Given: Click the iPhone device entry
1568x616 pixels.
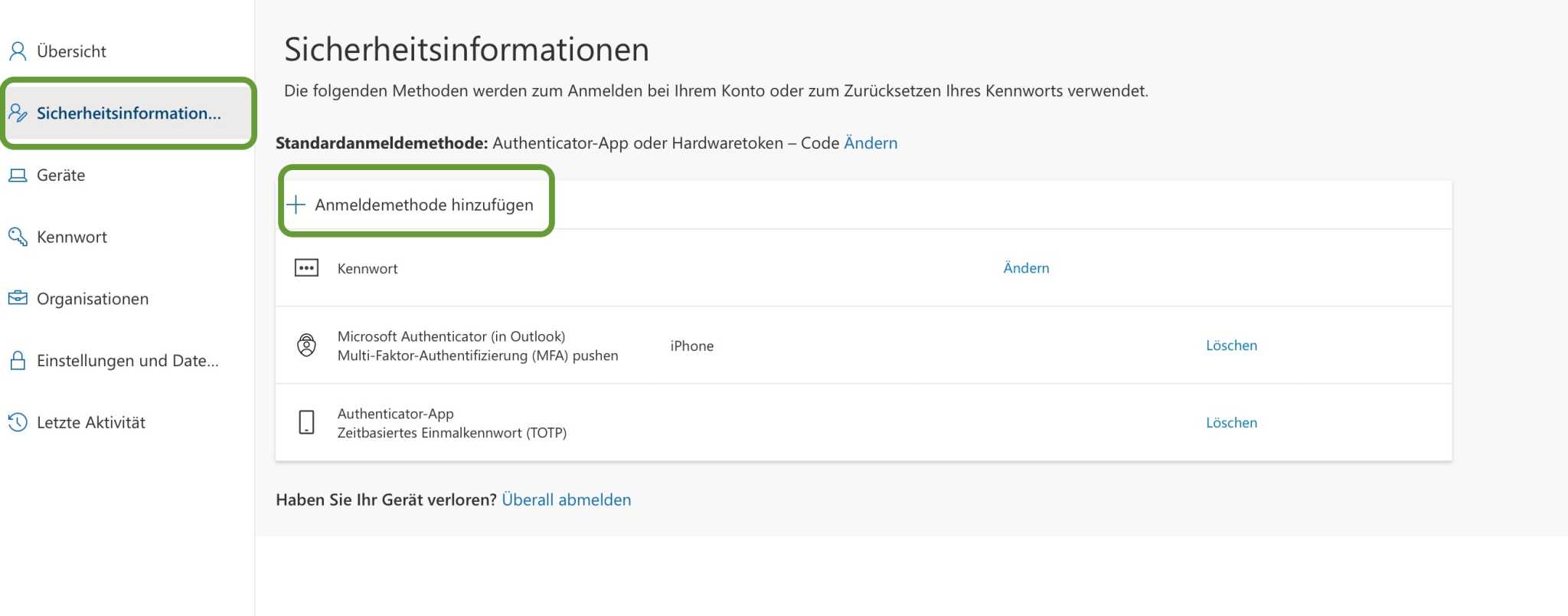Looking at the screenshot, I should [x=691, y=346].
